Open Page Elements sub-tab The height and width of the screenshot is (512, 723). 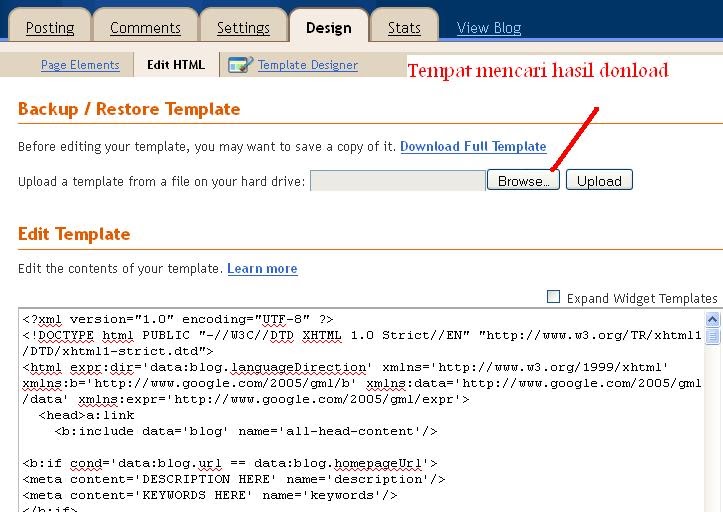click(x=80, y=65)
